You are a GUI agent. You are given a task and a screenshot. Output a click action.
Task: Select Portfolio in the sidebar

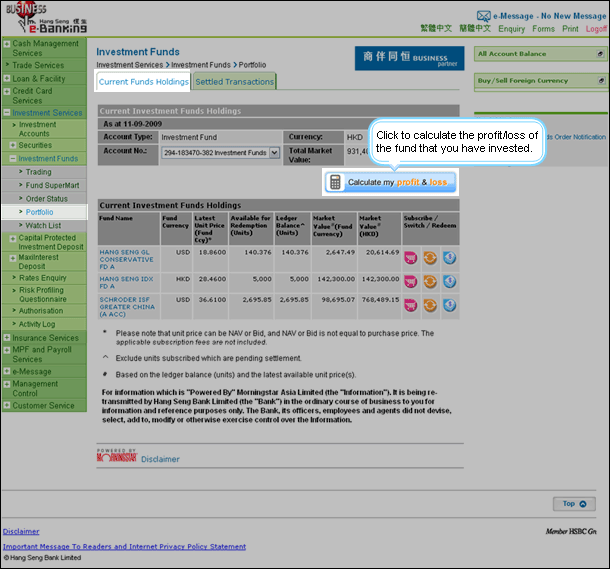[39, 212]
